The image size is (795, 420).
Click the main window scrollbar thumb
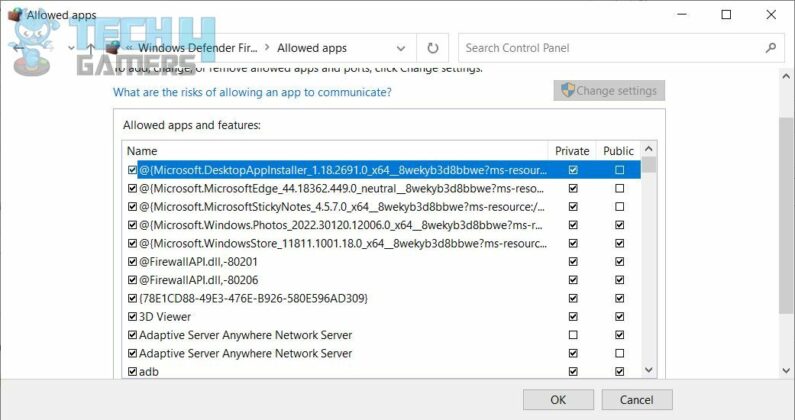tap(786, 215)
